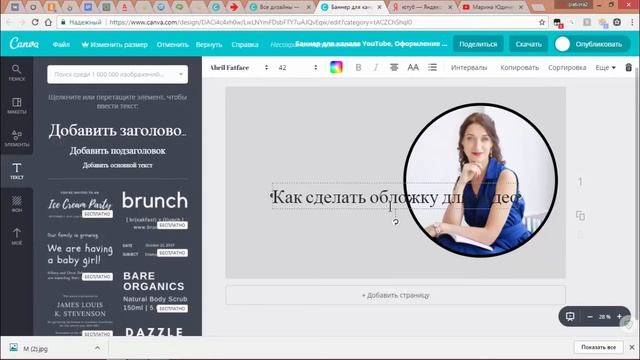Close the downloads bar

pos(632,347)
